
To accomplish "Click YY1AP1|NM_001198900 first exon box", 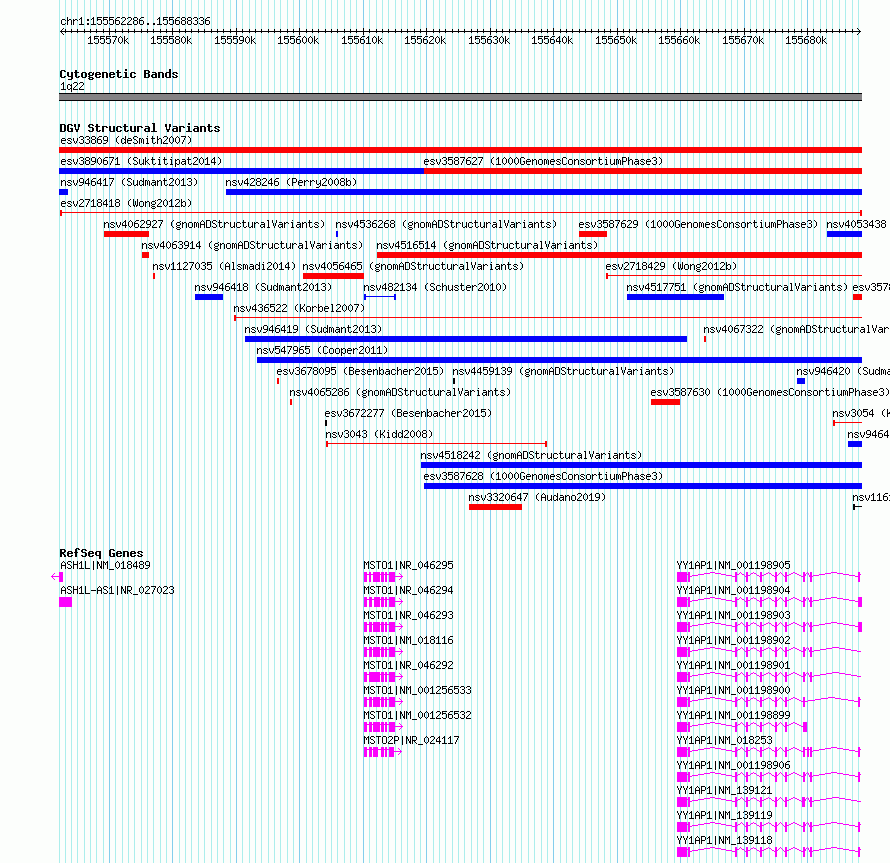I will point(683,702).
